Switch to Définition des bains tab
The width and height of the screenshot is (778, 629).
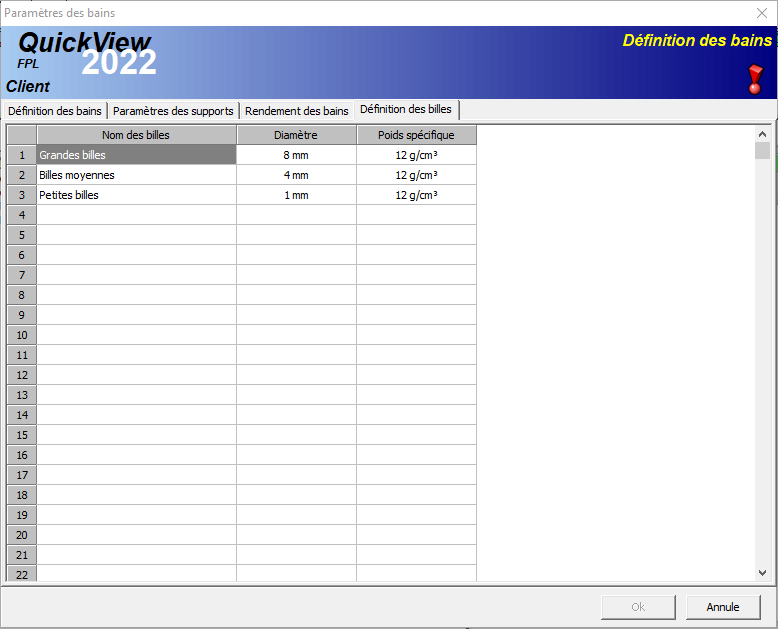click(55, 111)
